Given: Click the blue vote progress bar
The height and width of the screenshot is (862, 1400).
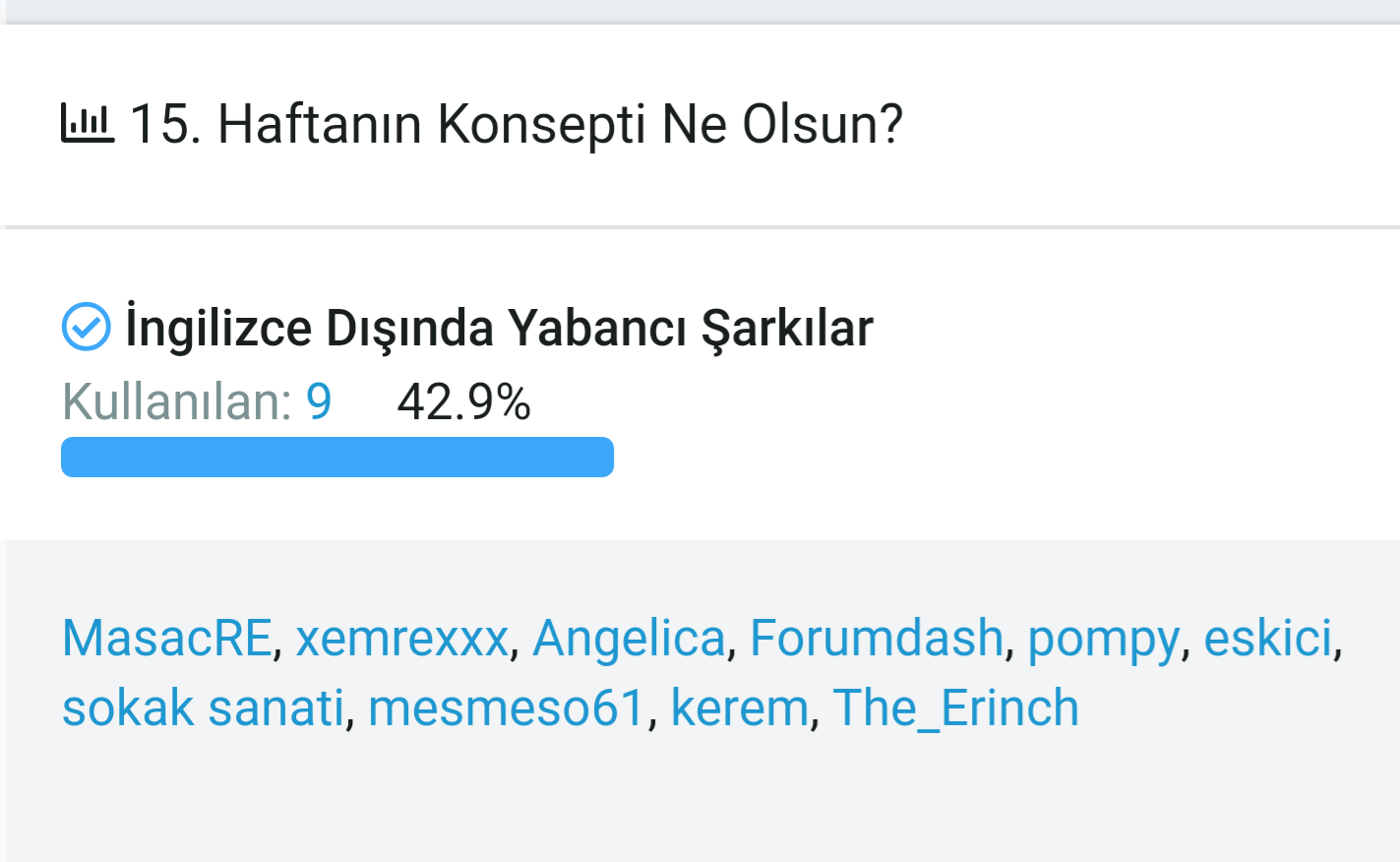Looking at the screenshot, I should 337,458.
